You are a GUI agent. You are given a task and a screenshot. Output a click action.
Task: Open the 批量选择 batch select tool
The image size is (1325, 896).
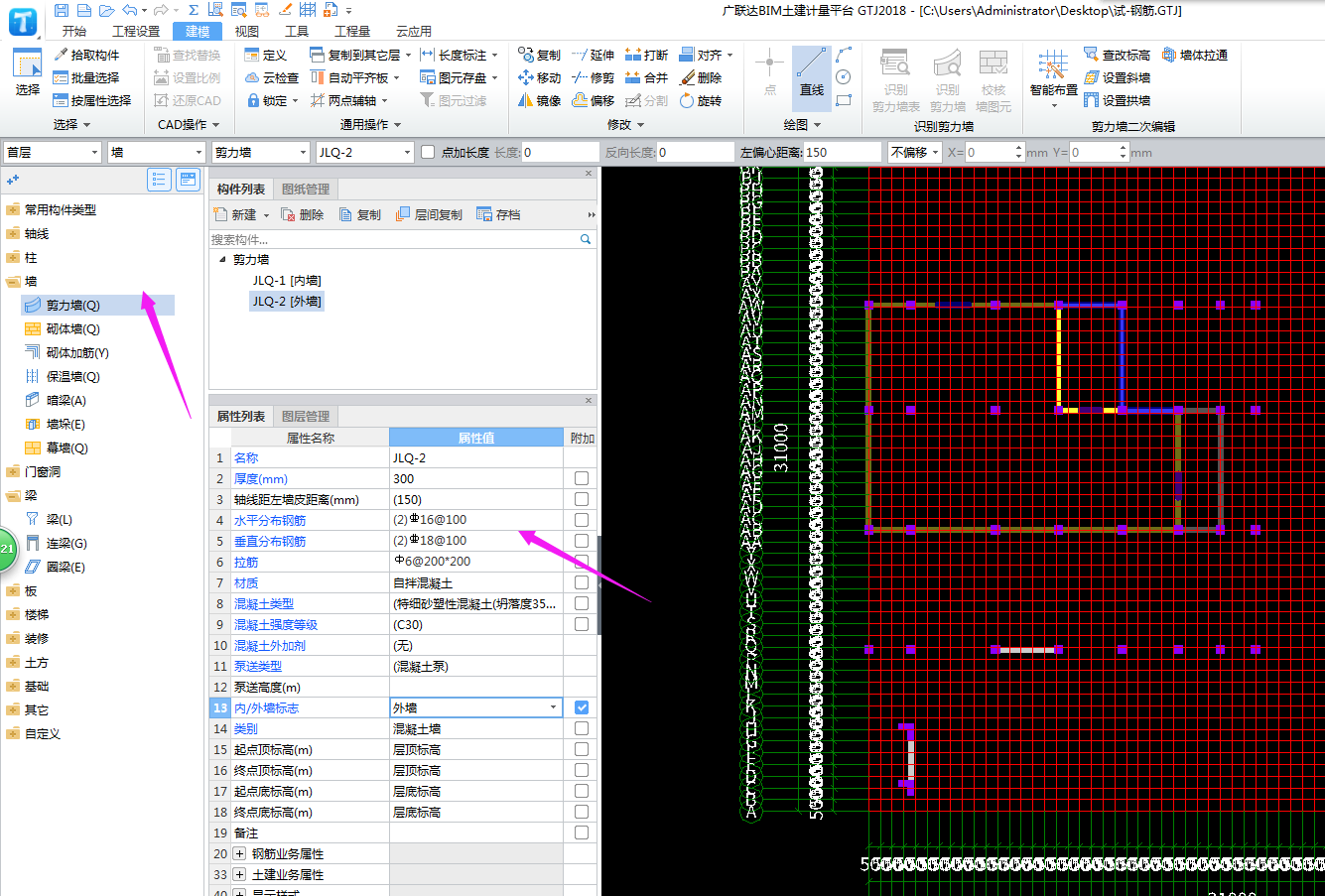click(x=86, y=77)
